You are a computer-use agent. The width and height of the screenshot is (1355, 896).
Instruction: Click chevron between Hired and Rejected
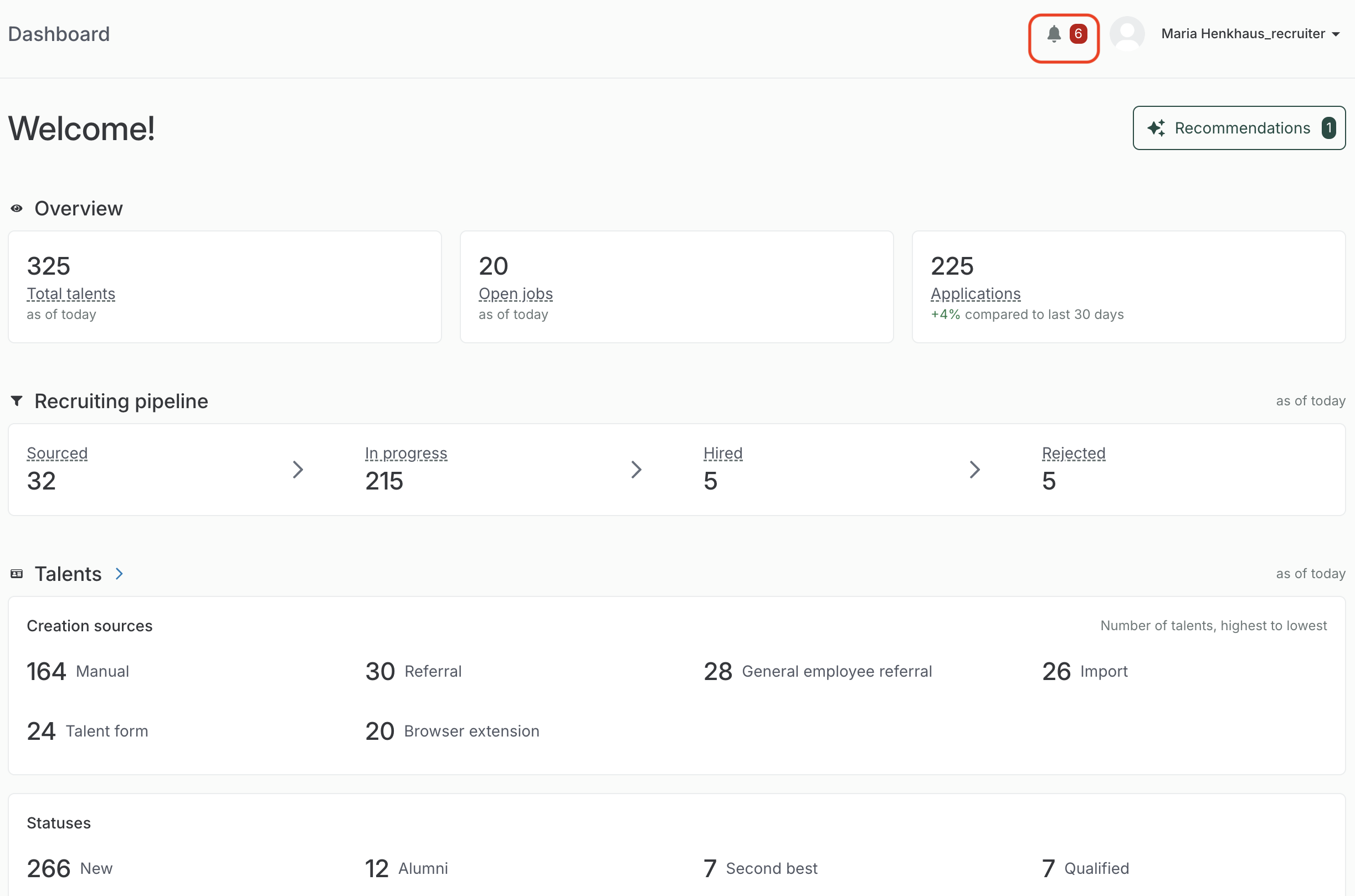[x=974, y=470]
